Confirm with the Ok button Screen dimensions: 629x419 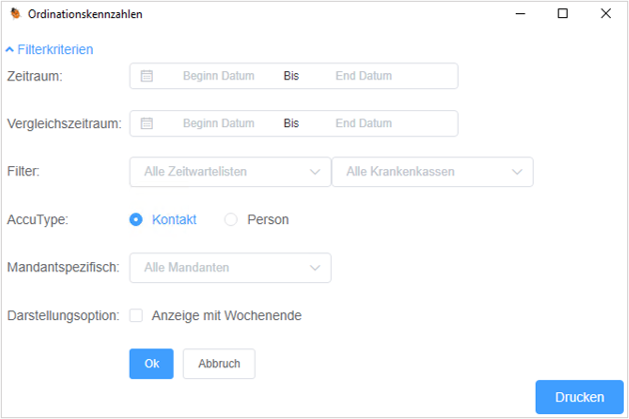(x=151, y=364)
